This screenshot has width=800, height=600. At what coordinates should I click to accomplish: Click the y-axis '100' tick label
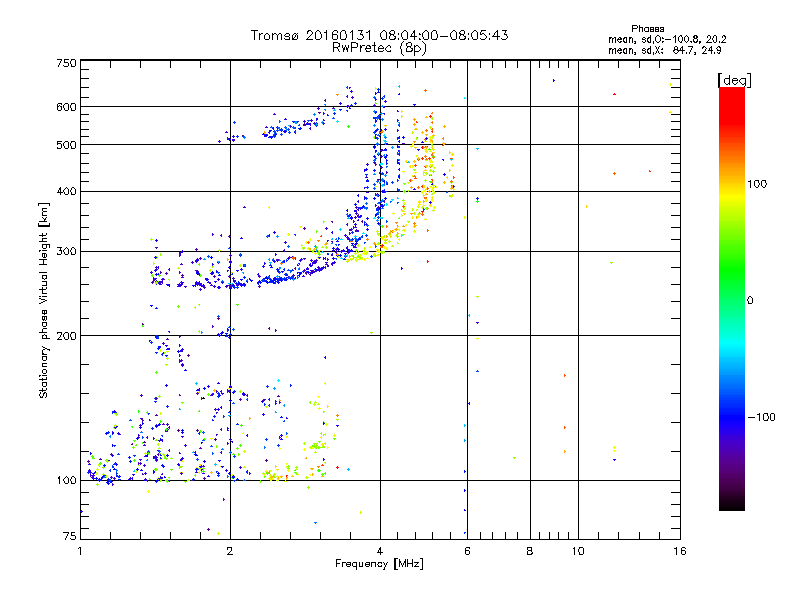tap(66, 481)
